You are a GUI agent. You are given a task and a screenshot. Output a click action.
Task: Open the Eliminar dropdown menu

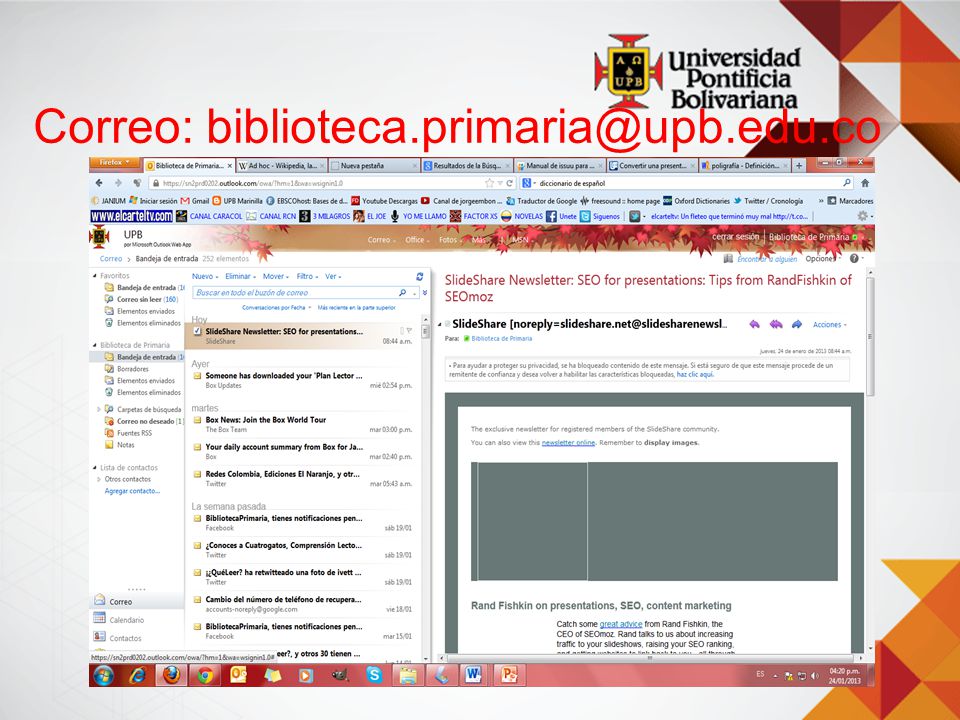point(240,277)
